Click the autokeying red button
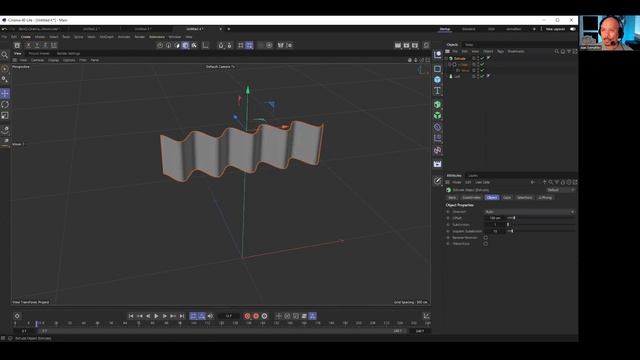The width and height of the screenshot is (640, 360). 256,316
